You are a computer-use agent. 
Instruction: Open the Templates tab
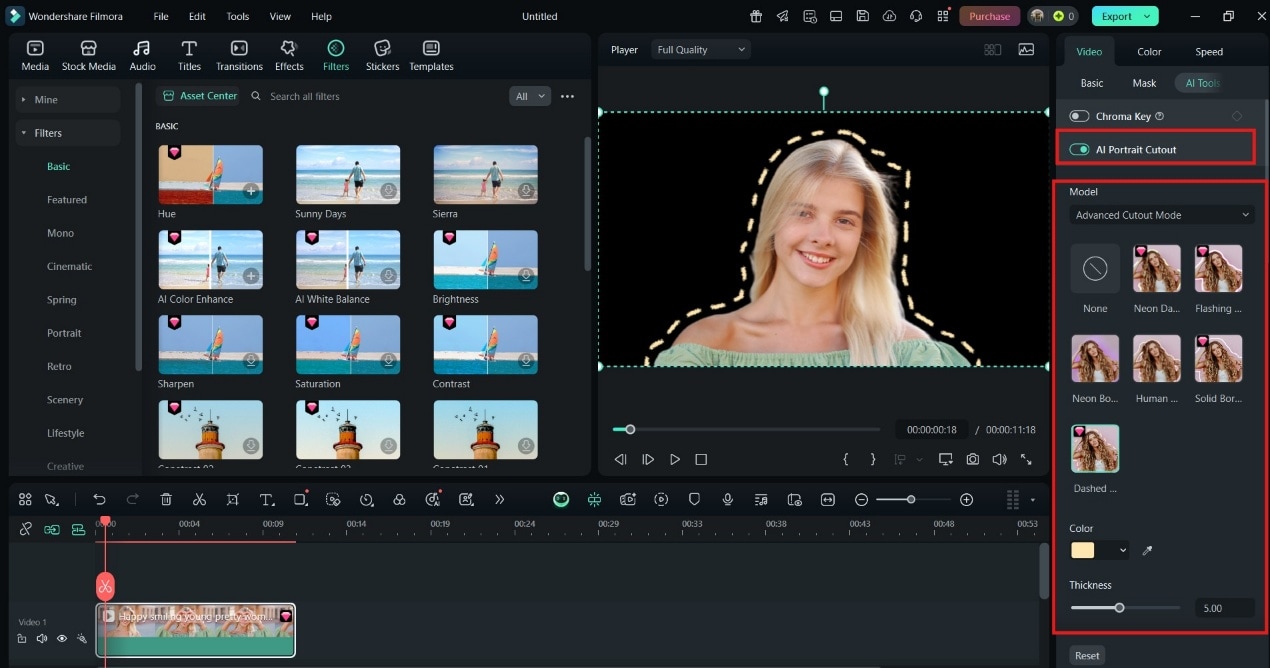(x=431, y=56)
